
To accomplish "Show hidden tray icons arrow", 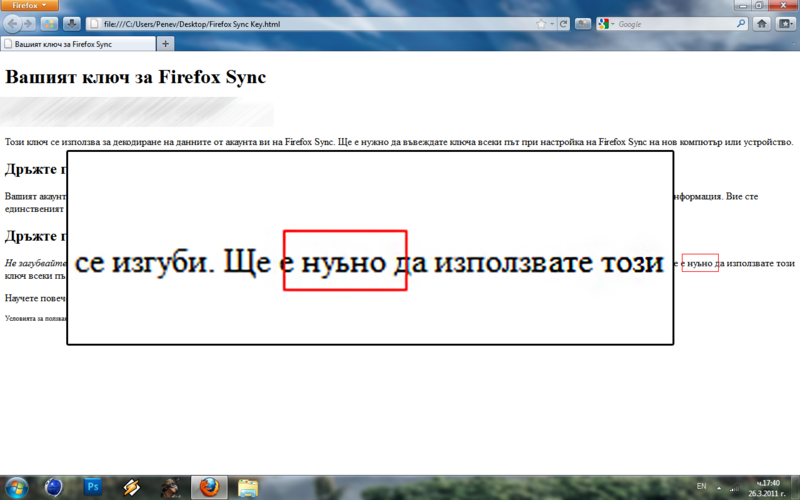I will coord(719,488).
